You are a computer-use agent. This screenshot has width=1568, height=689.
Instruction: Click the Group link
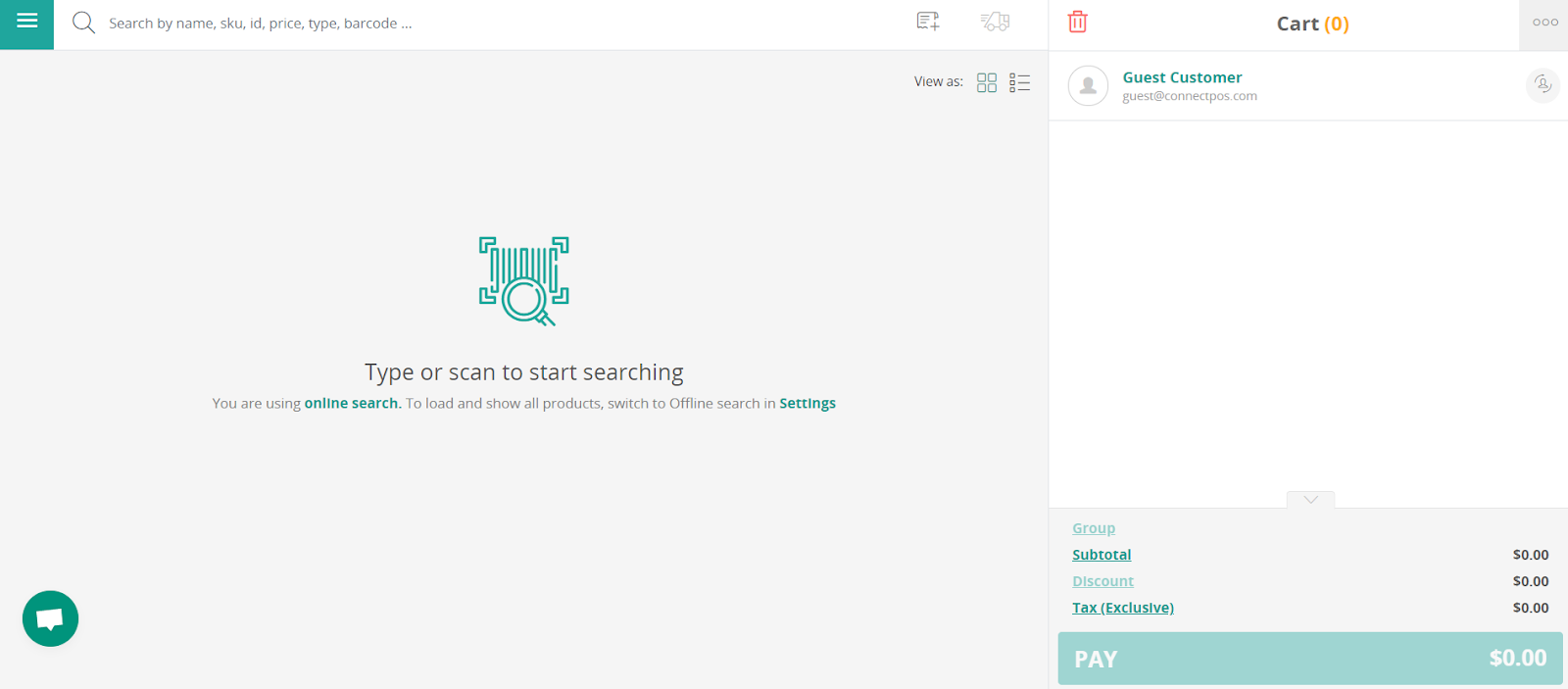tap(1094, 528)
